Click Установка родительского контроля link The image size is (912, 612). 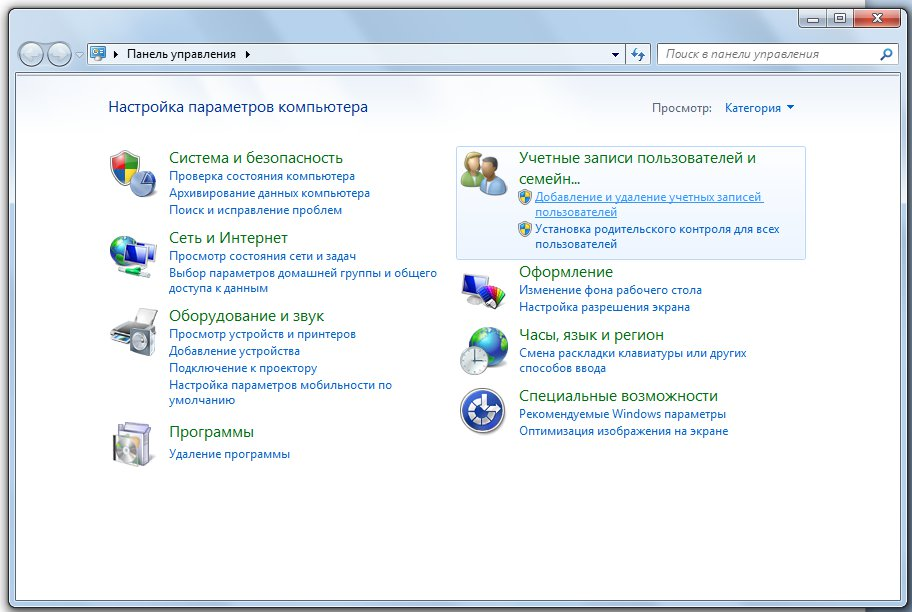[x=657, y=236]
